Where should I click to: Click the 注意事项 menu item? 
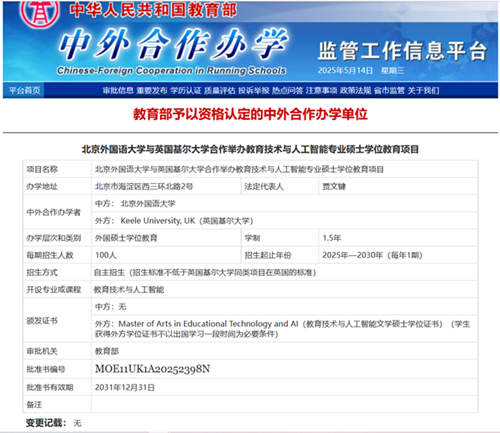click(322, 91)
